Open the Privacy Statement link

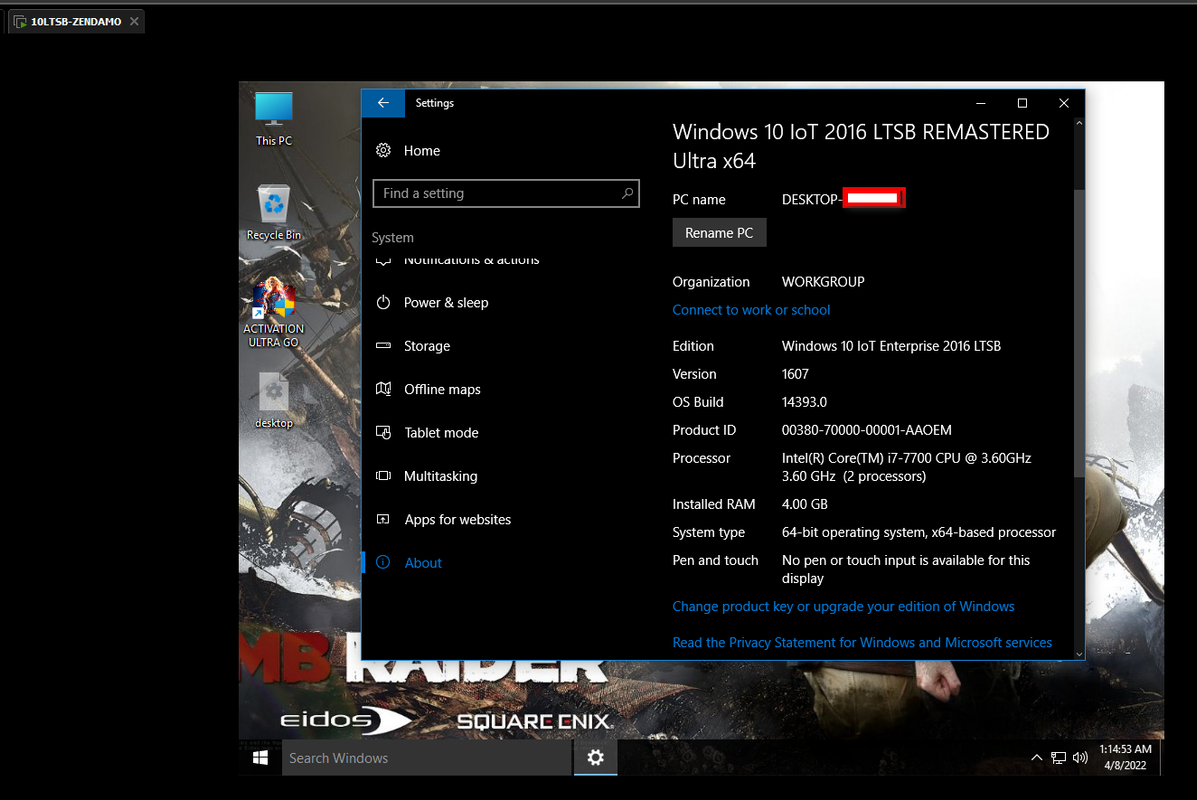click(x=862, y=643)
